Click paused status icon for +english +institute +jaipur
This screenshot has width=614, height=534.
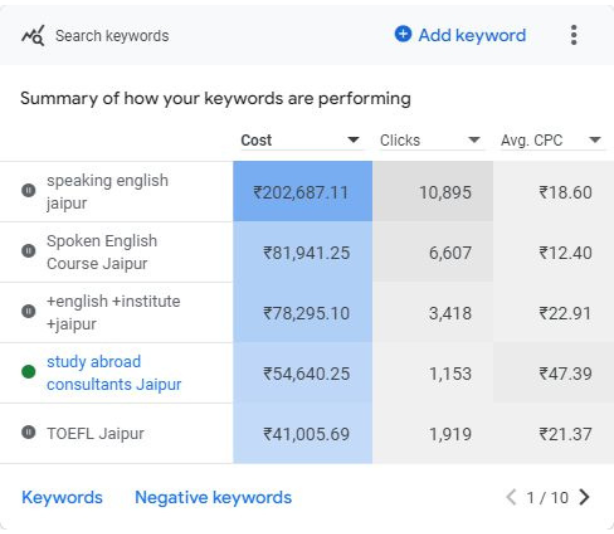click(29, 311)
